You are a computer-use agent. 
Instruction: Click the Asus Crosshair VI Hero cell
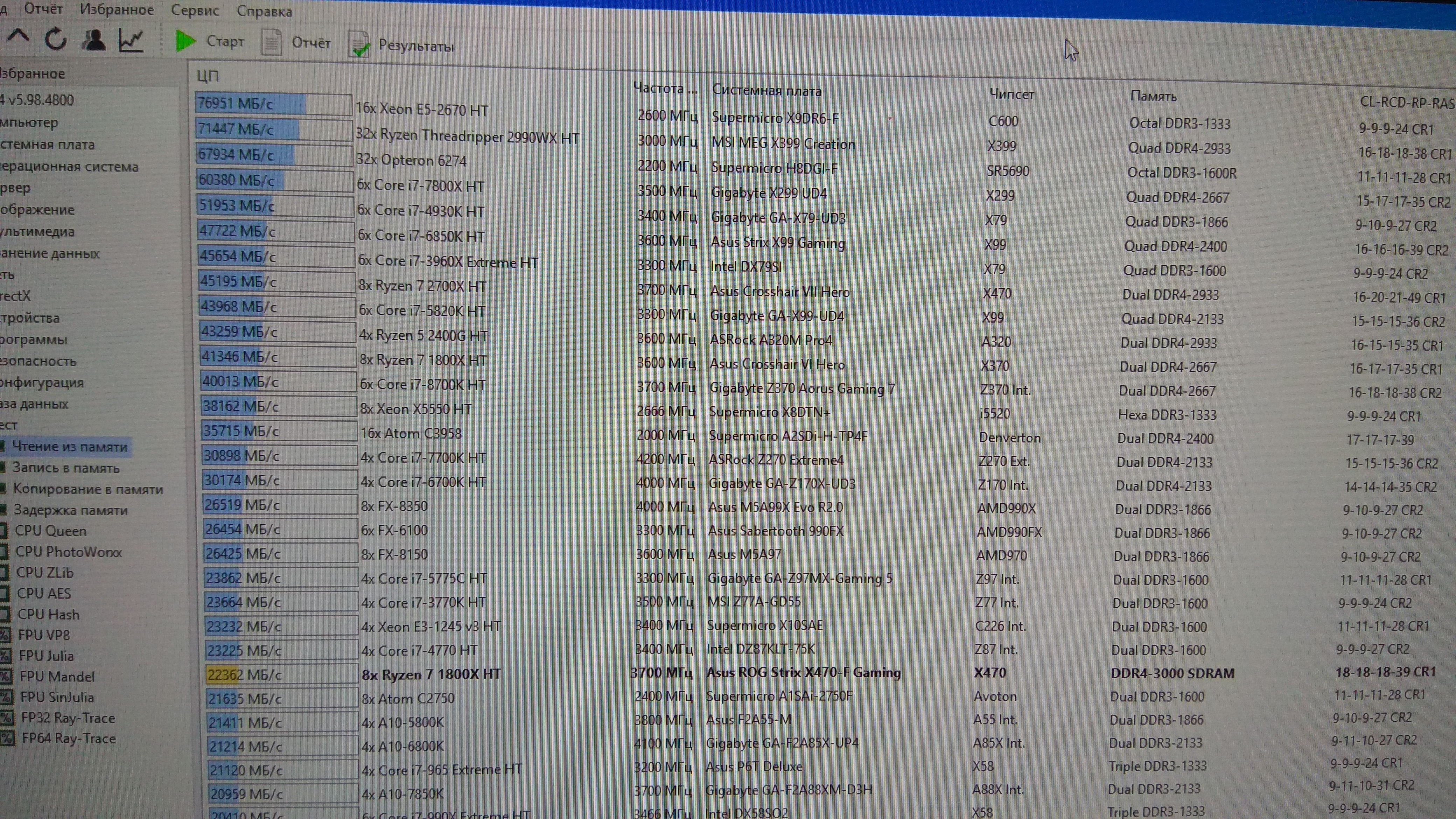777,365
